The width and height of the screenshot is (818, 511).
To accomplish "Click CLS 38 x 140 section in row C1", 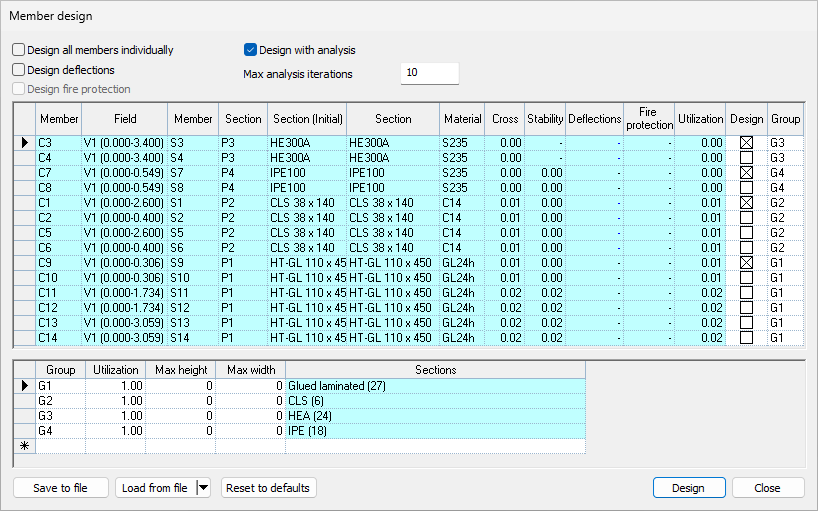I will (393, 202).
